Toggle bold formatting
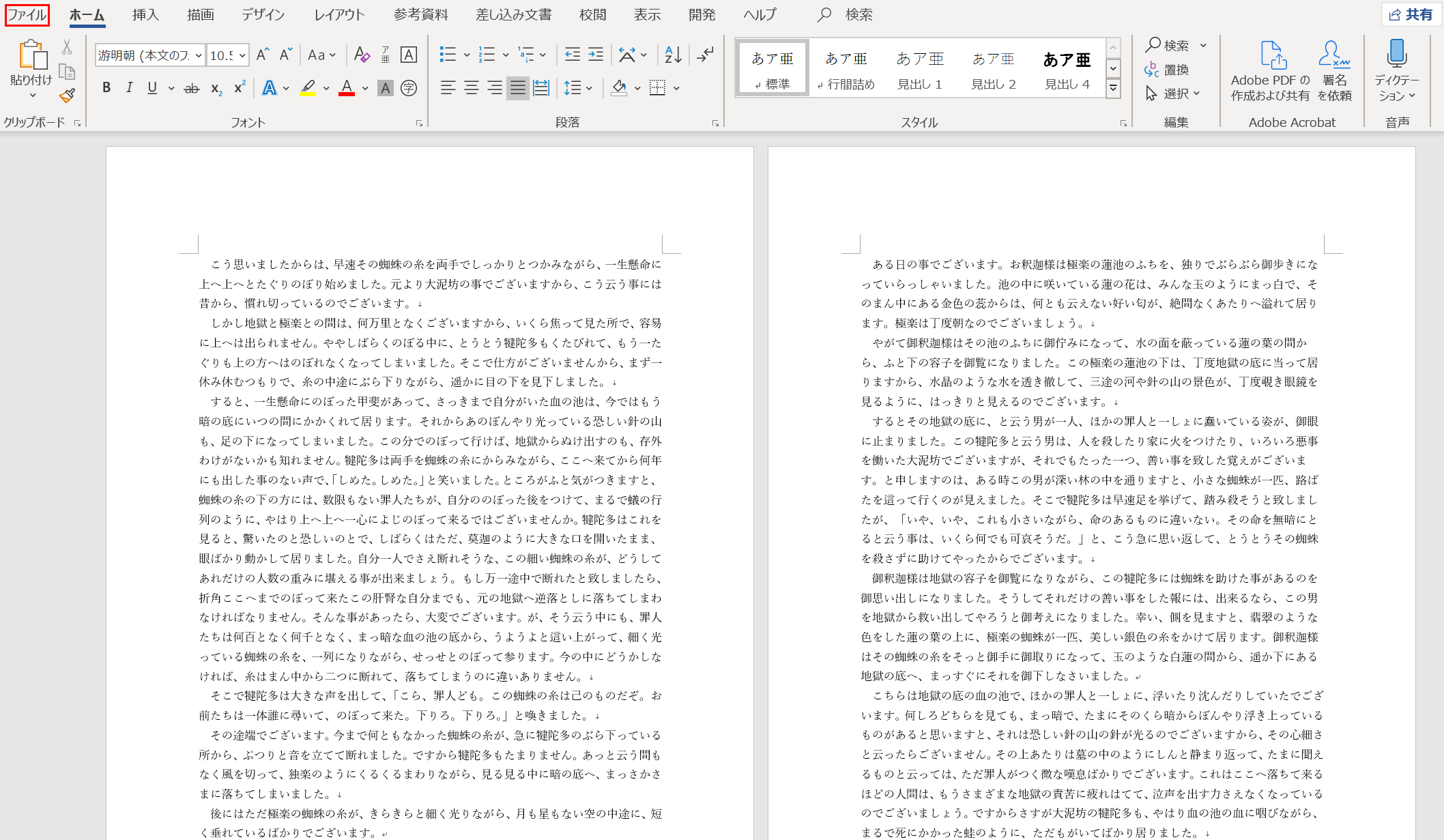Viewport: 1444px width, 840px height. point(106,88)
